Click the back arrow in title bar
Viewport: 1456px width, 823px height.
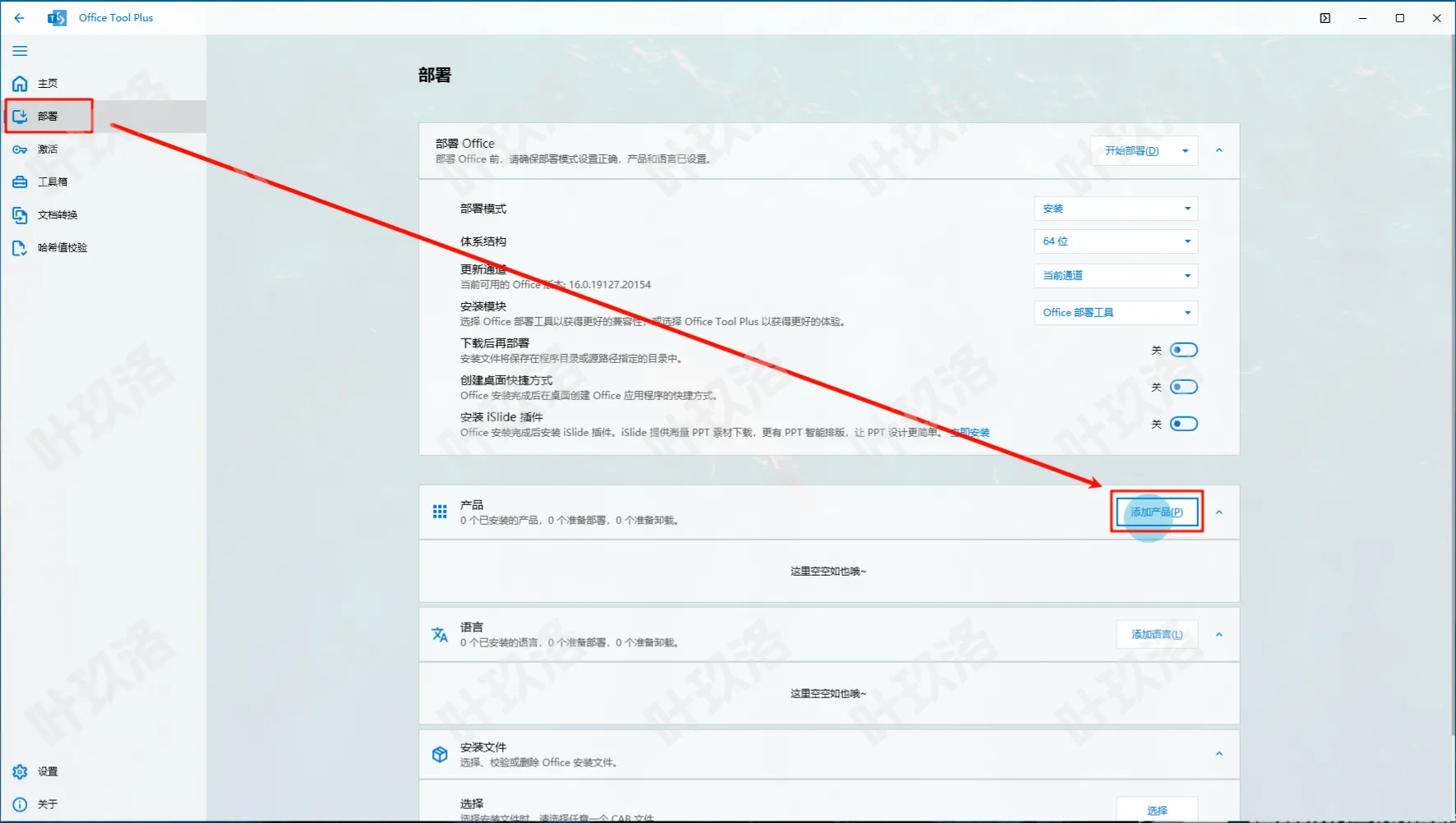19,17
